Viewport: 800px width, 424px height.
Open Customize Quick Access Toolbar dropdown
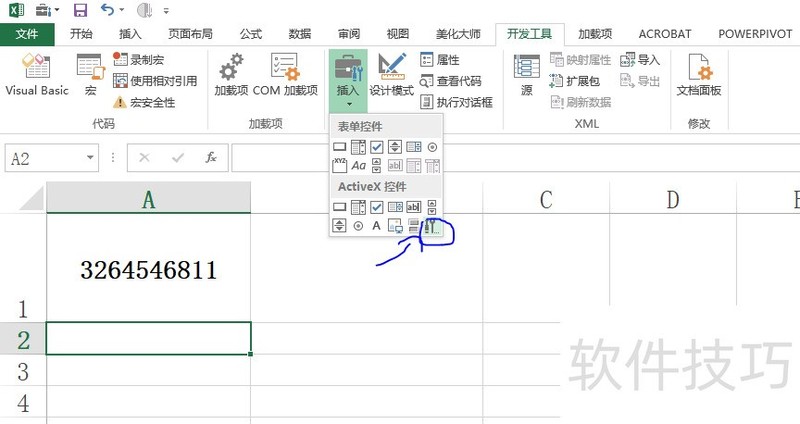coord(166,11)
